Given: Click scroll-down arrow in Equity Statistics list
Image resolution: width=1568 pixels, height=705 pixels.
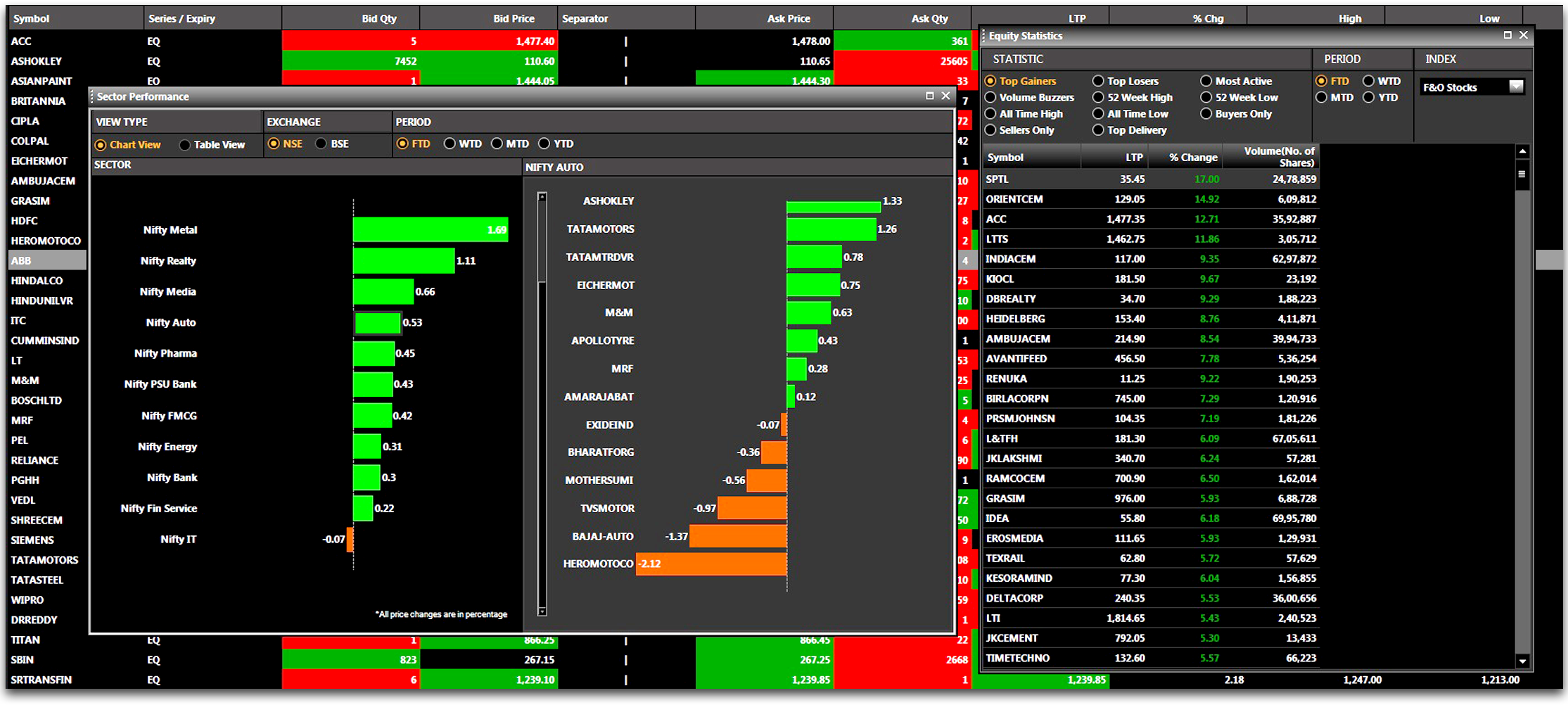Looking at the screenshot, I should (x=1522, y=661).
